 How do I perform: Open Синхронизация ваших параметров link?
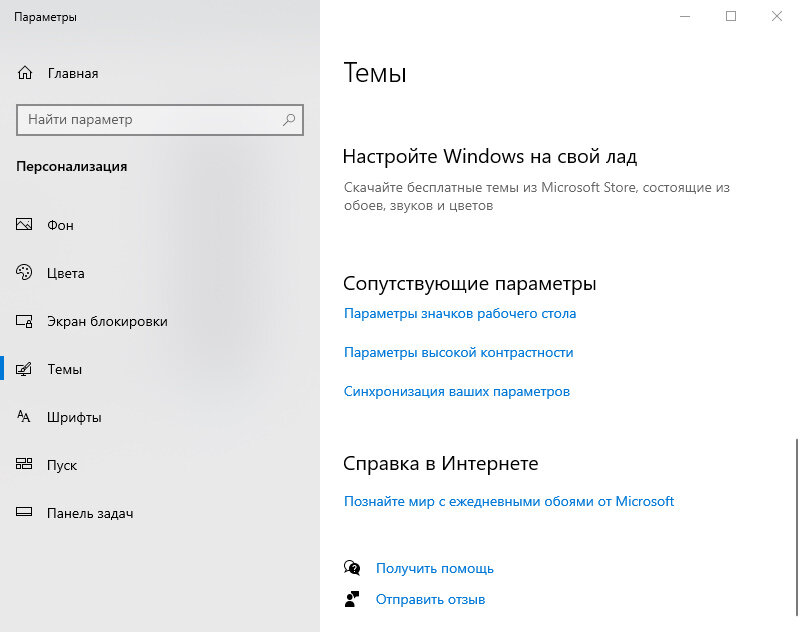pyautogui.click(x=457, y=392)
